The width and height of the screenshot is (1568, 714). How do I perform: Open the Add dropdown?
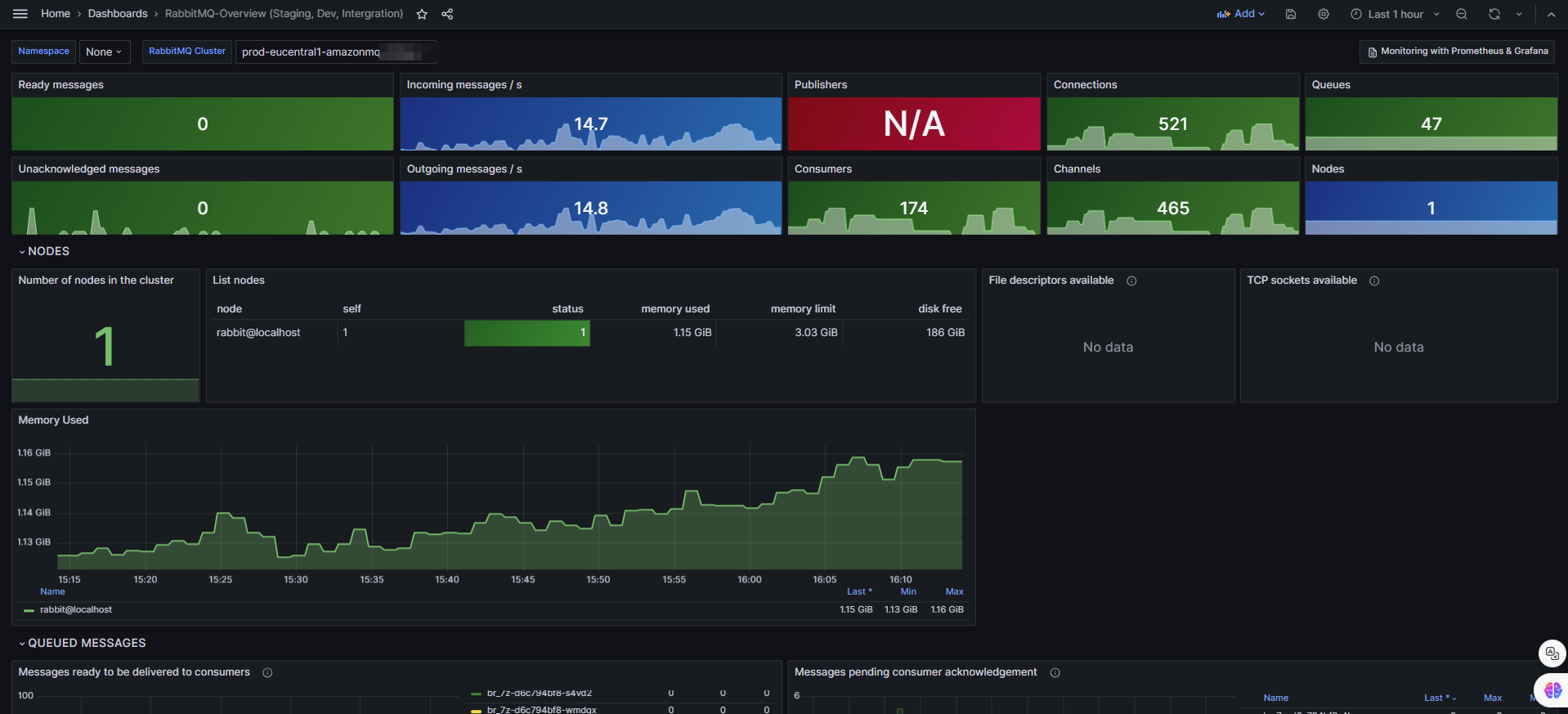1241,14
